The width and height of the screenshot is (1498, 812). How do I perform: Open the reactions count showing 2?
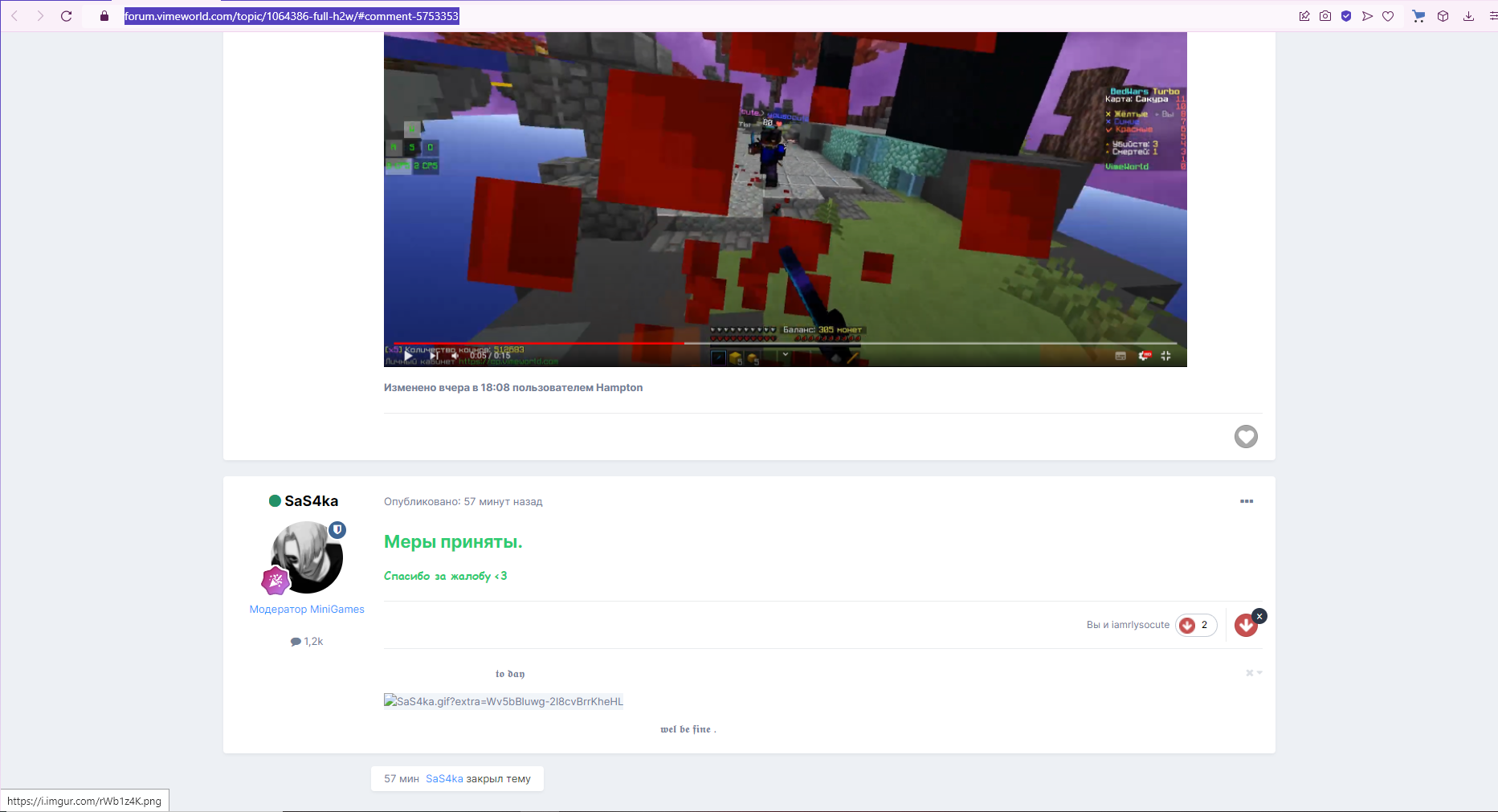(1196, 625)
